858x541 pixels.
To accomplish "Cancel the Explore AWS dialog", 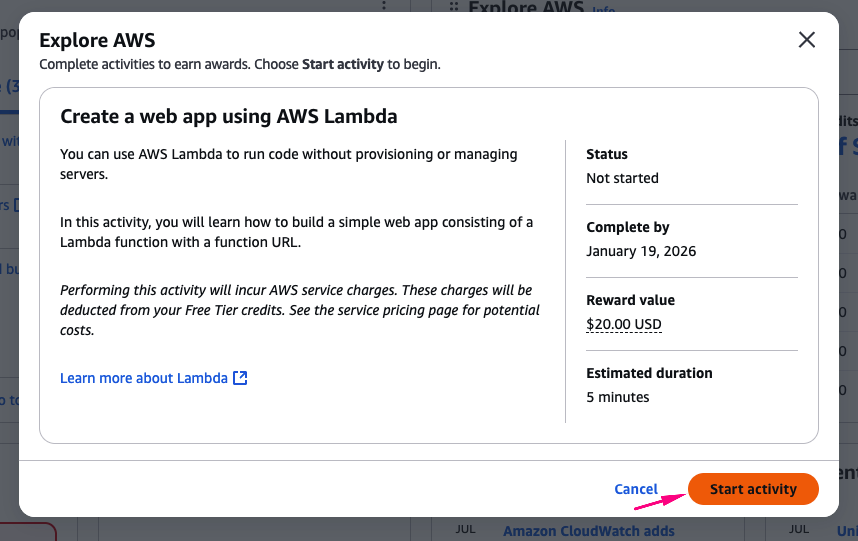I will 636,489.
